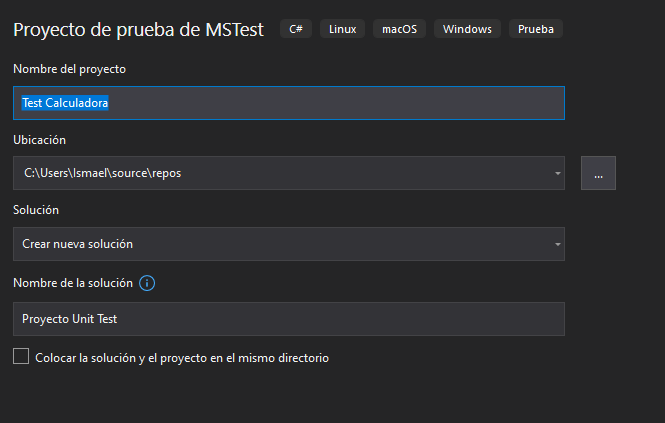Screen dimensions: 665x423
Task: Click the C# language tag
Action: [x=296, y=29]
